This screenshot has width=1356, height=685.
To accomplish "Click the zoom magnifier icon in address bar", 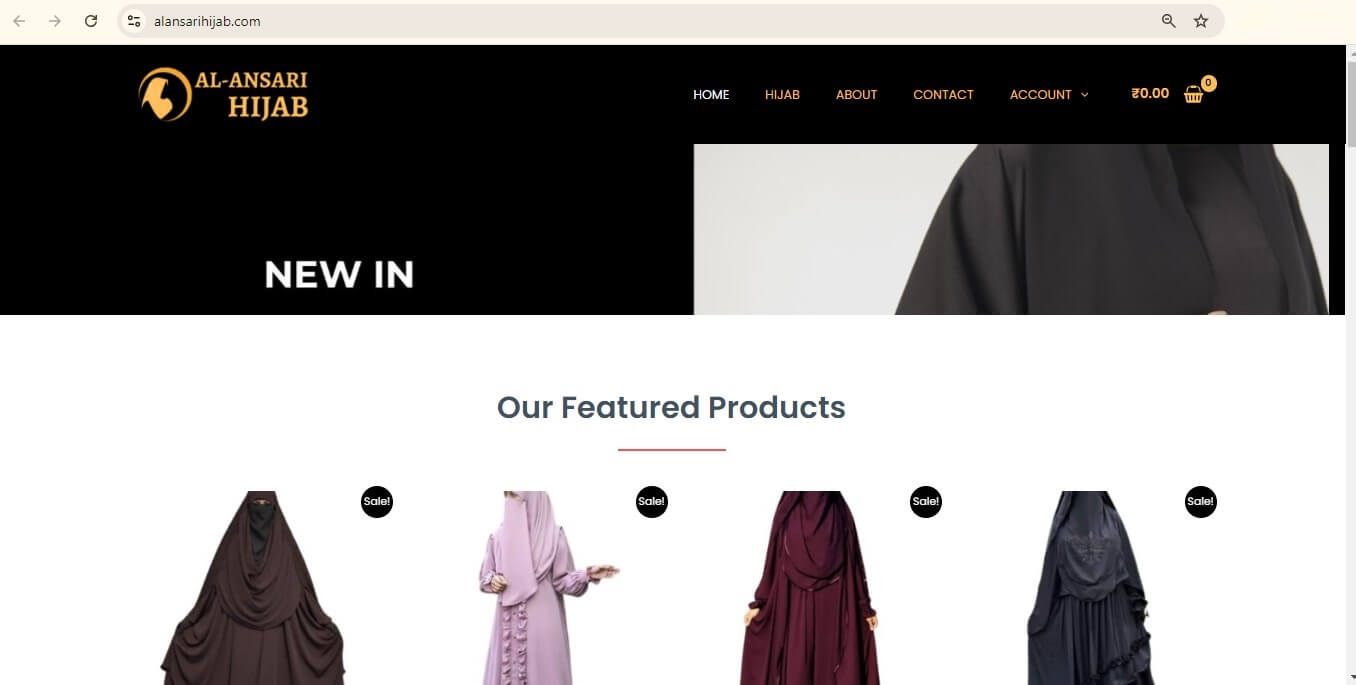I will coord(1168,21).
